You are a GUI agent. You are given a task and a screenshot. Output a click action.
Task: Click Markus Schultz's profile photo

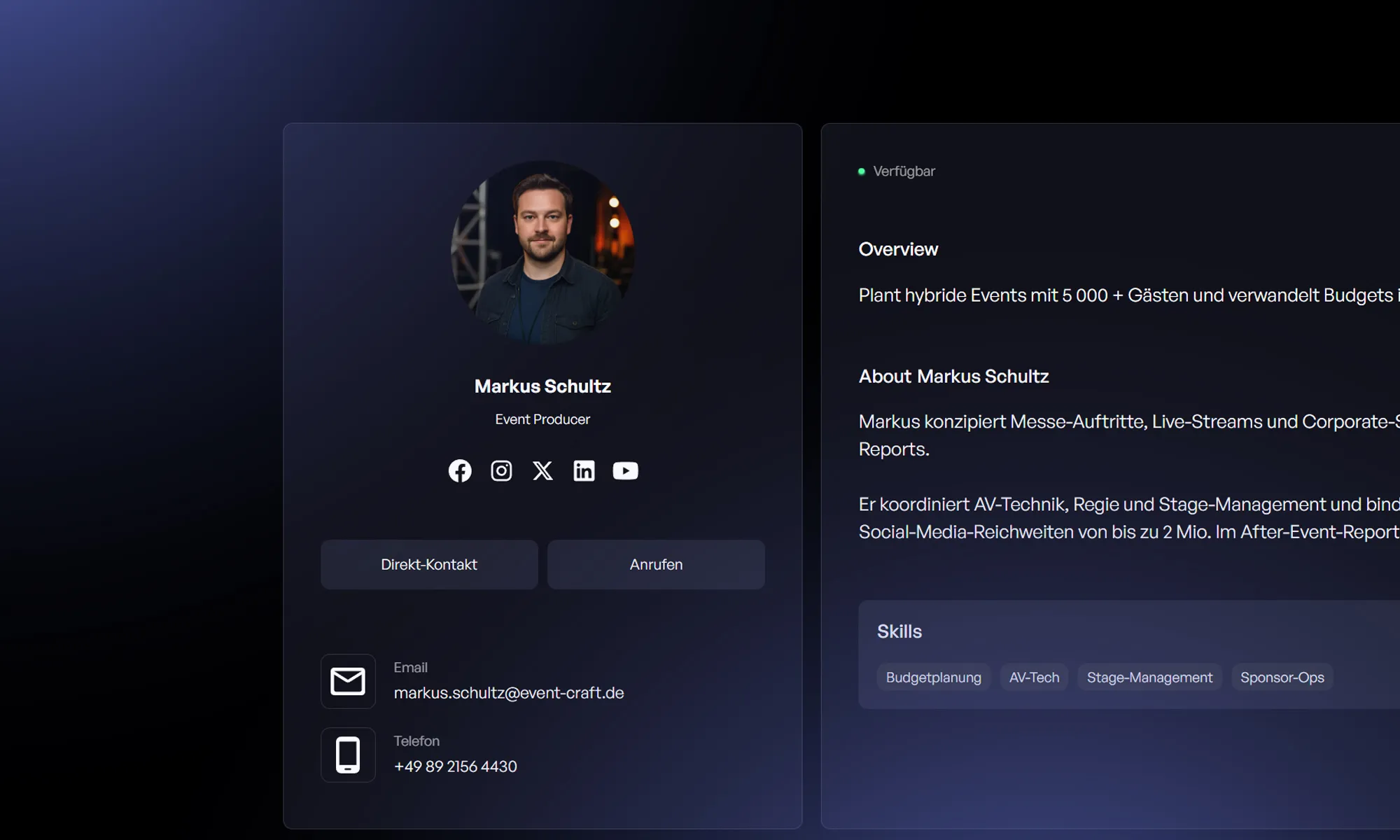coord(542,253)
